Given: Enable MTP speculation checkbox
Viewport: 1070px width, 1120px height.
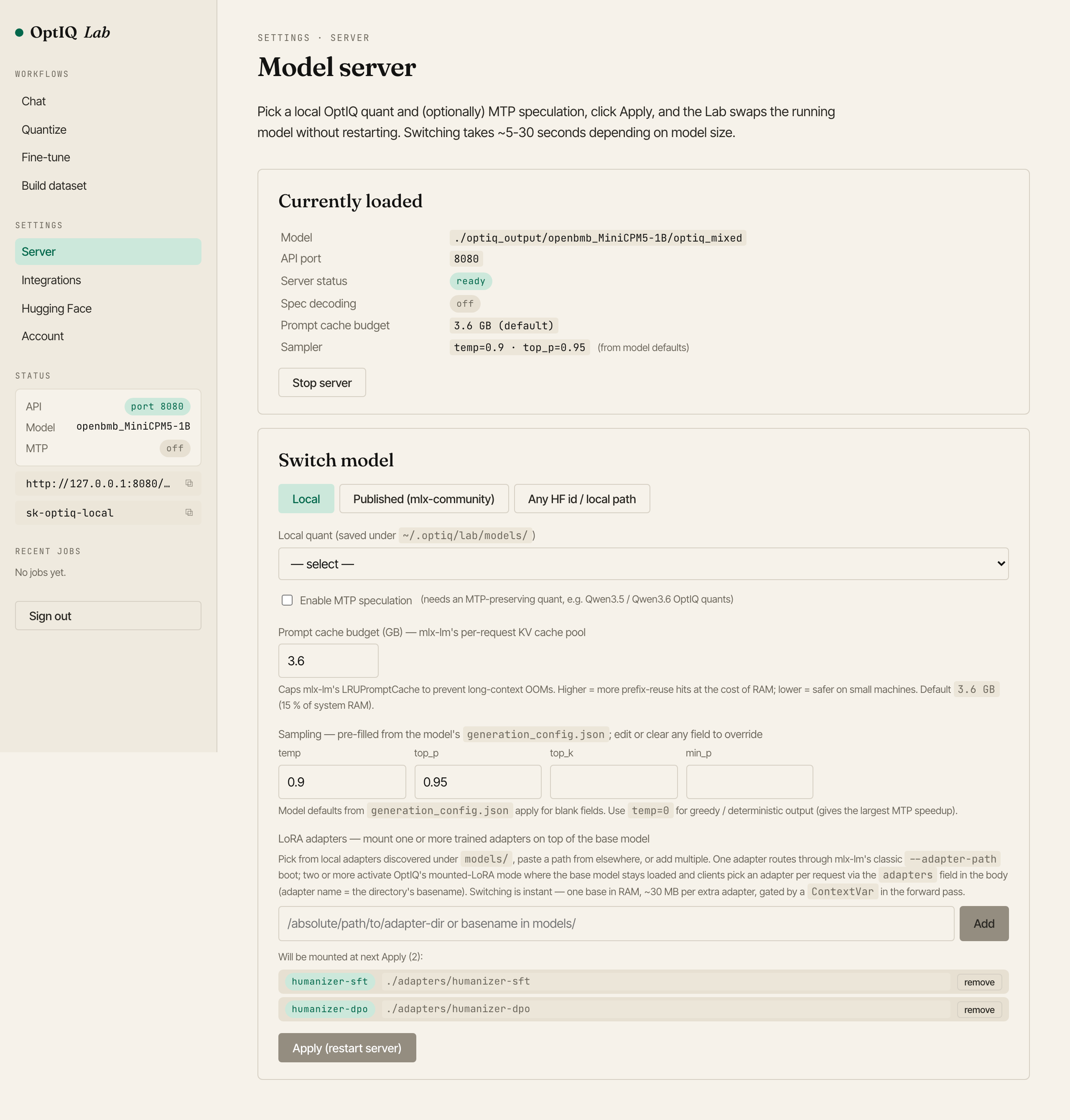Looking at the screenshot, I should click(x=287, y=600).
